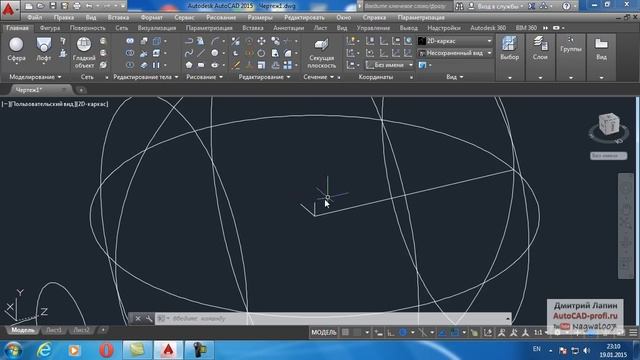The height and width of the screenshot is (360, 640).
Task: Open the Без имени UCS dropdown
Action: [389, 65]
